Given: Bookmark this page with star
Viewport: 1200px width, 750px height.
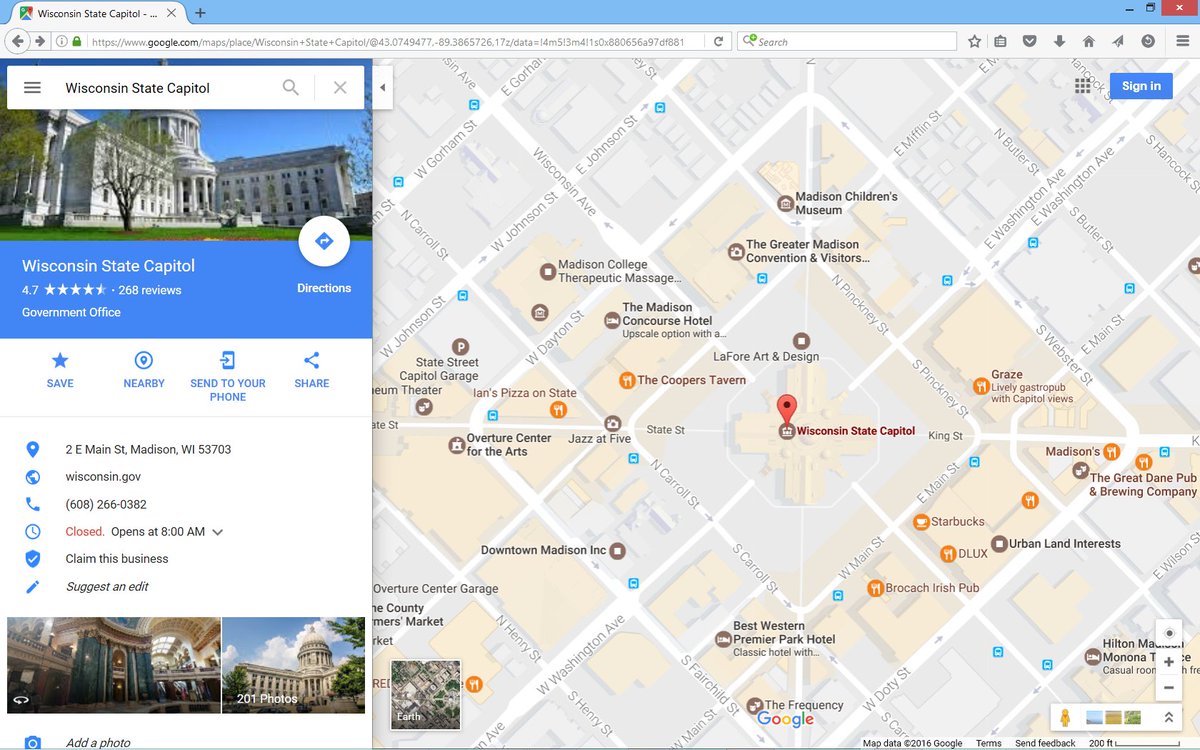Looking at the screenshot, I should (974, 41).
